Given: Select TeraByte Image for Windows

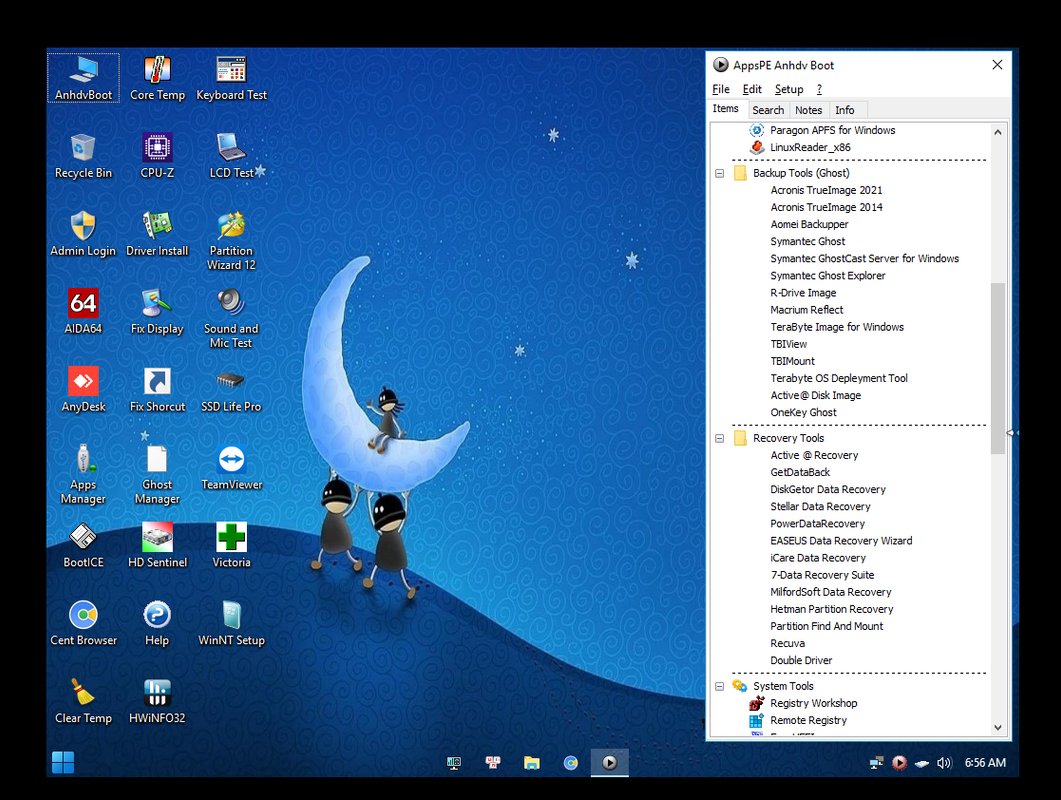Looking at the screenshot, I should coord(837,327).
